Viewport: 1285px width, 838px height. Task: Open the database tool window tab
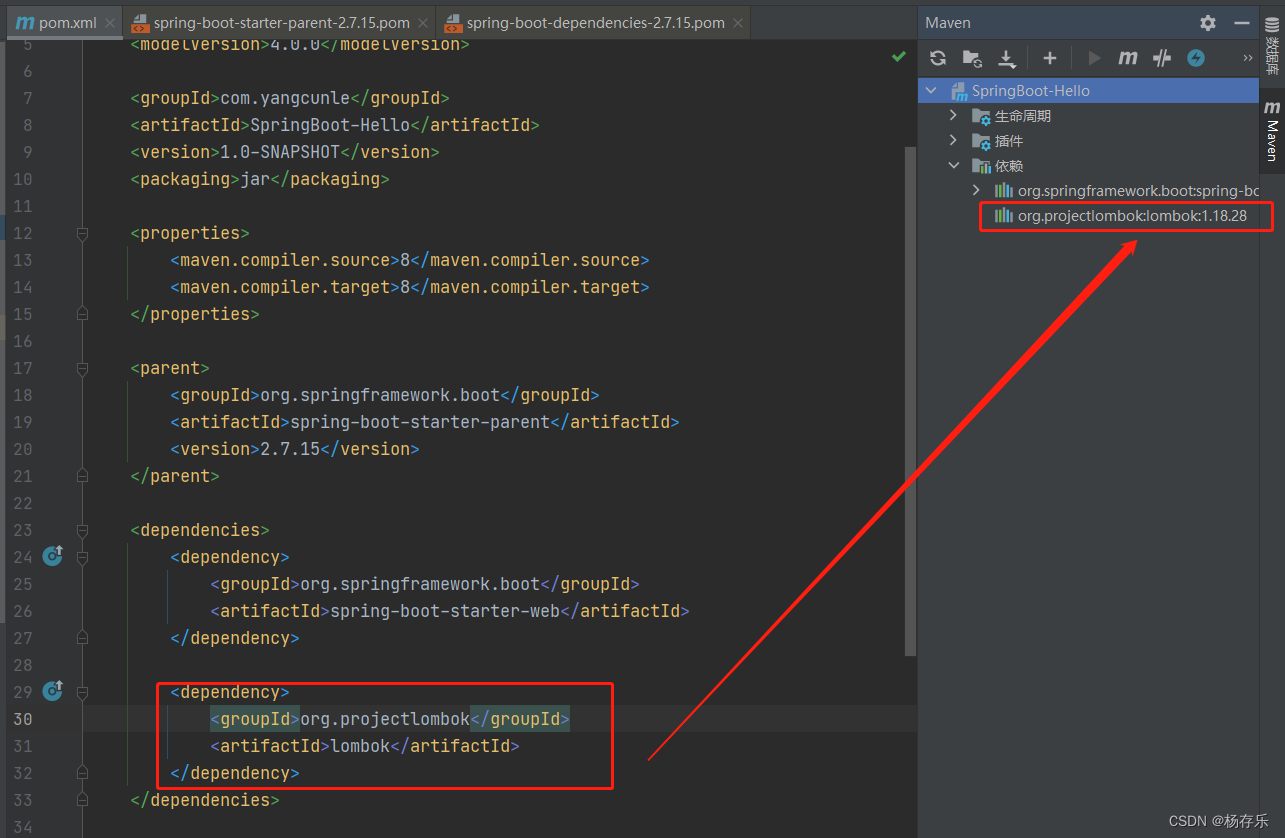[1272, 46]
